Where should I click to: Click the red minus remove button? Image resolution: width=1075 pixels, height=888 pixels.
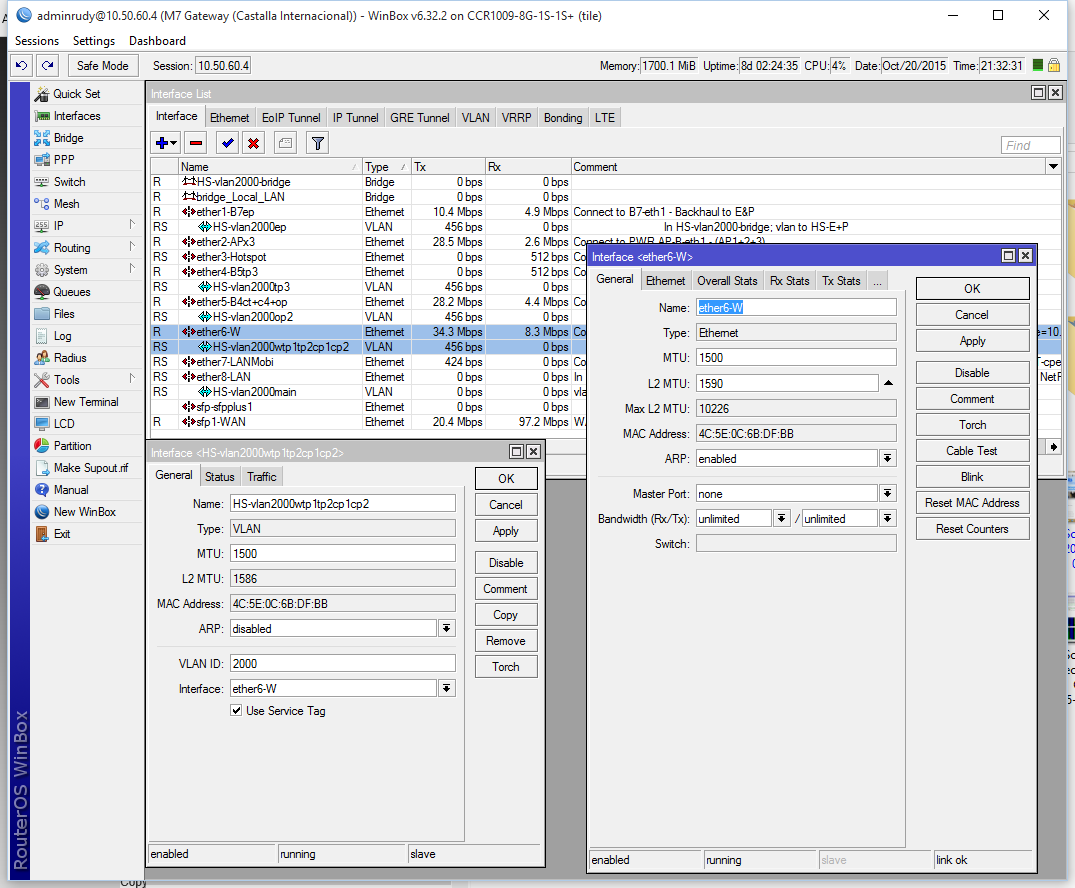pos(196,143)
